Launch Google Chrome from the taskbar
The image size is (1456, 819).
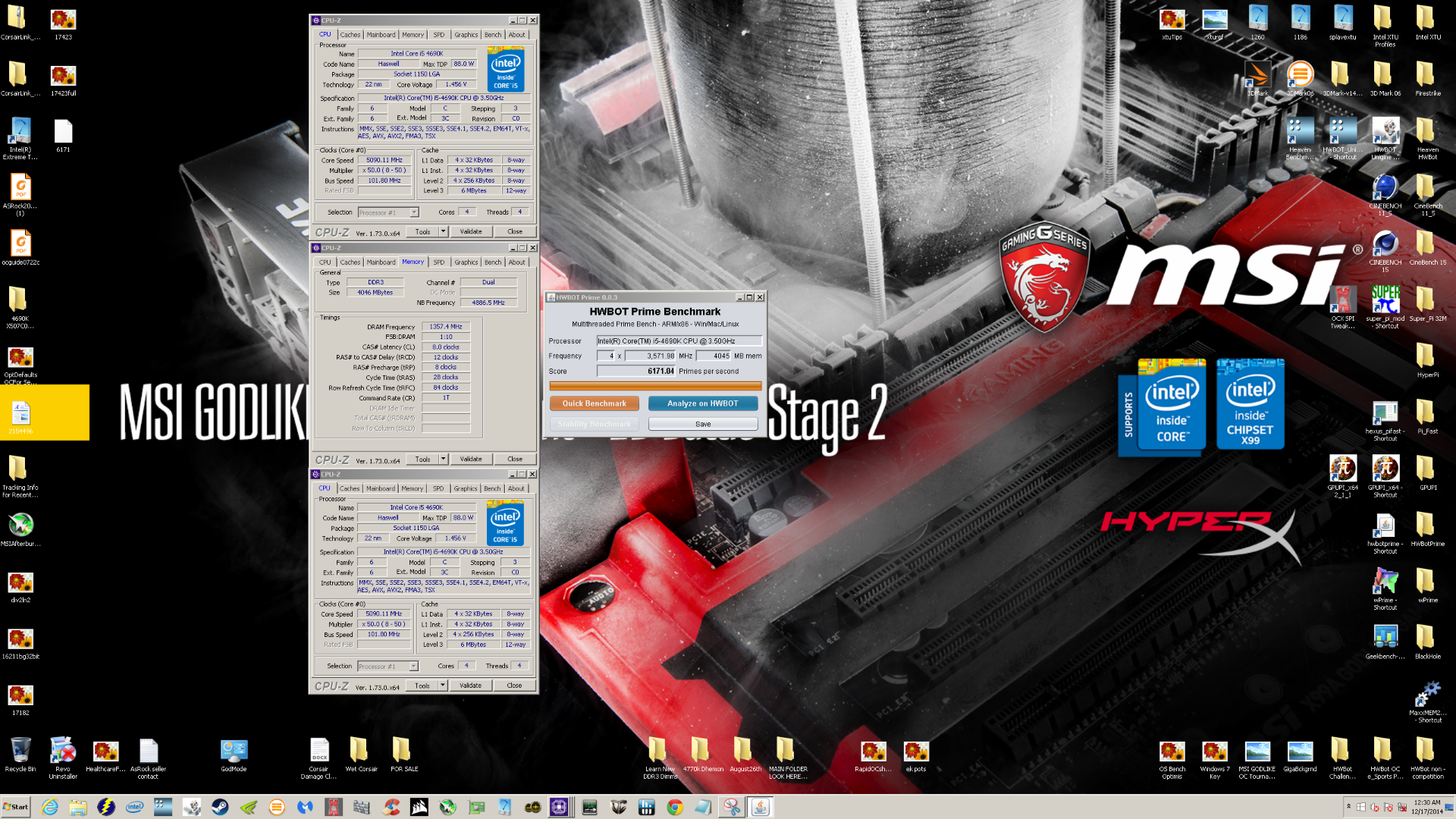pos(675,808)
